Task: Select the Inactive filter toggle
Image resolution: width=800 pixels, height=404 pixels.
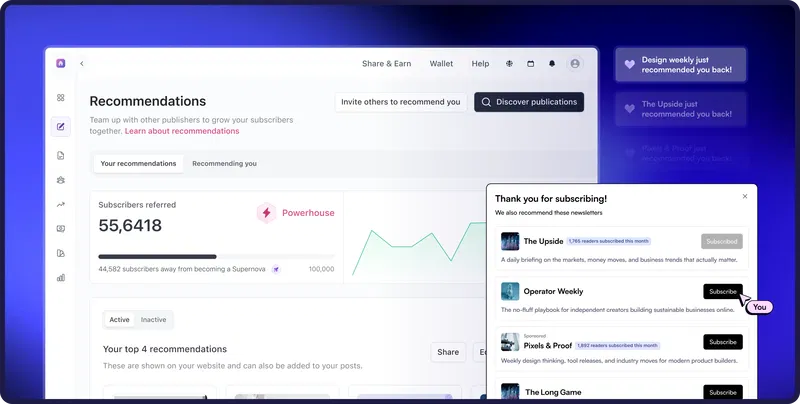Action: (154, 320)
